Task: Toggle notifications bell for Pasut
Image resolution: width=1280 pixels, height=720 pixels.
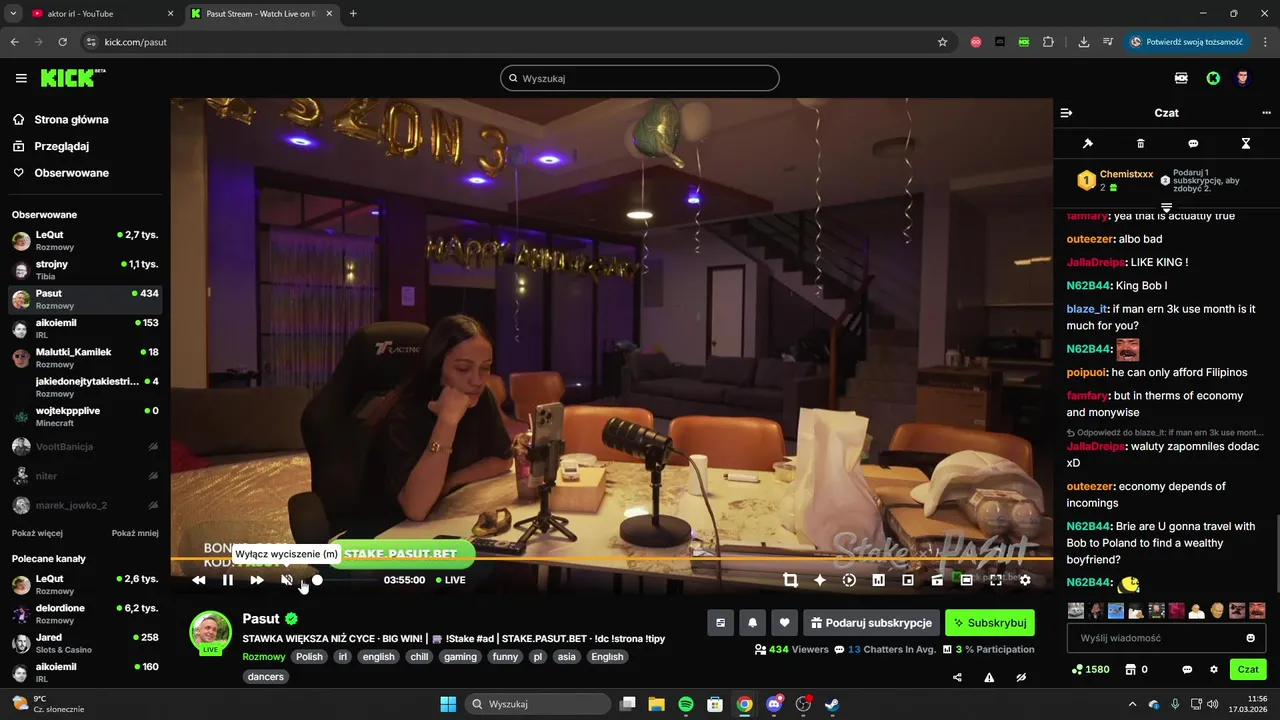Action: [x=752, y=623]
